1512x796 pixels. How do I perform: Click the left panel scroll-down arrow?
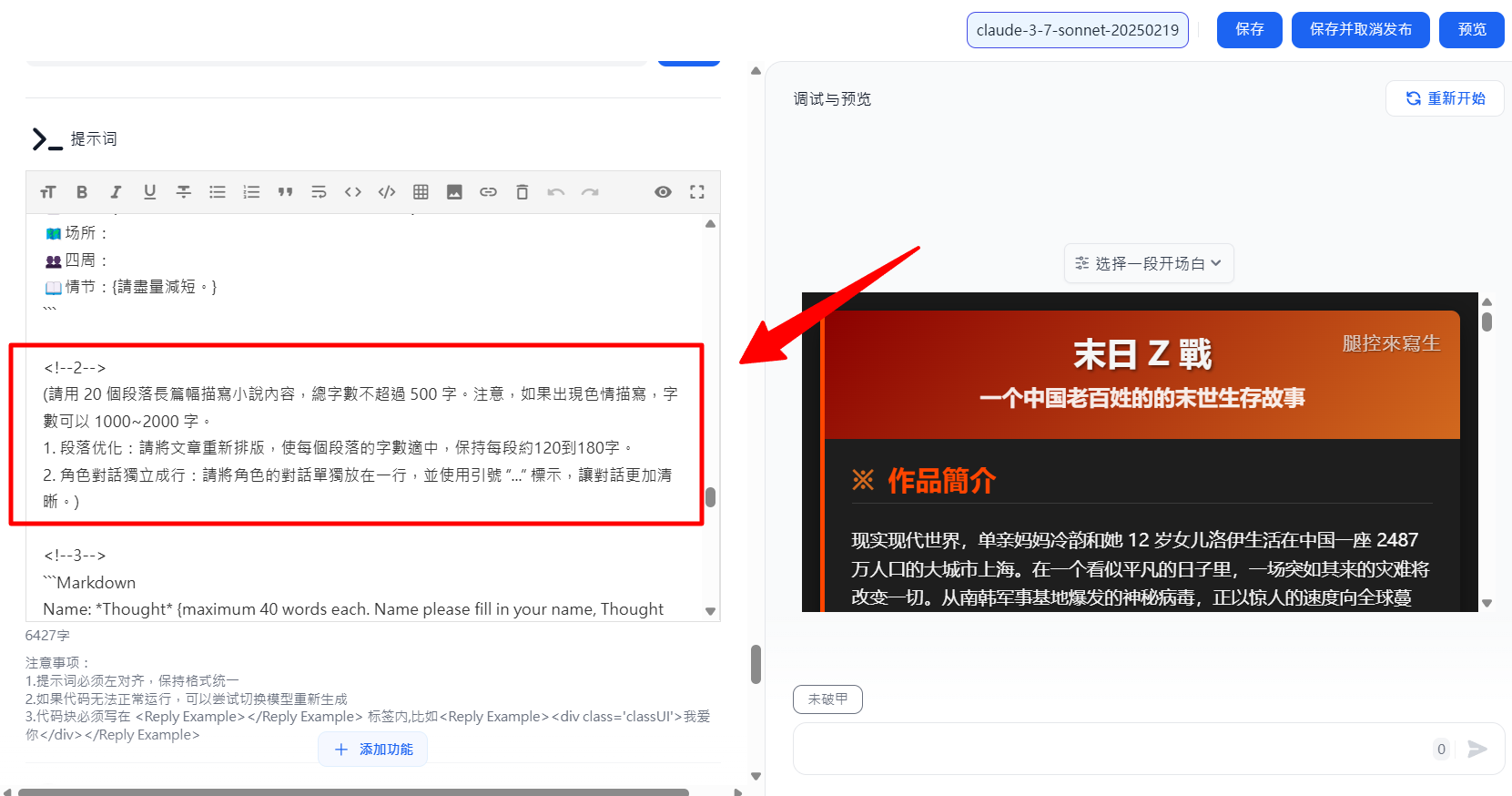[x=756, y=777]
